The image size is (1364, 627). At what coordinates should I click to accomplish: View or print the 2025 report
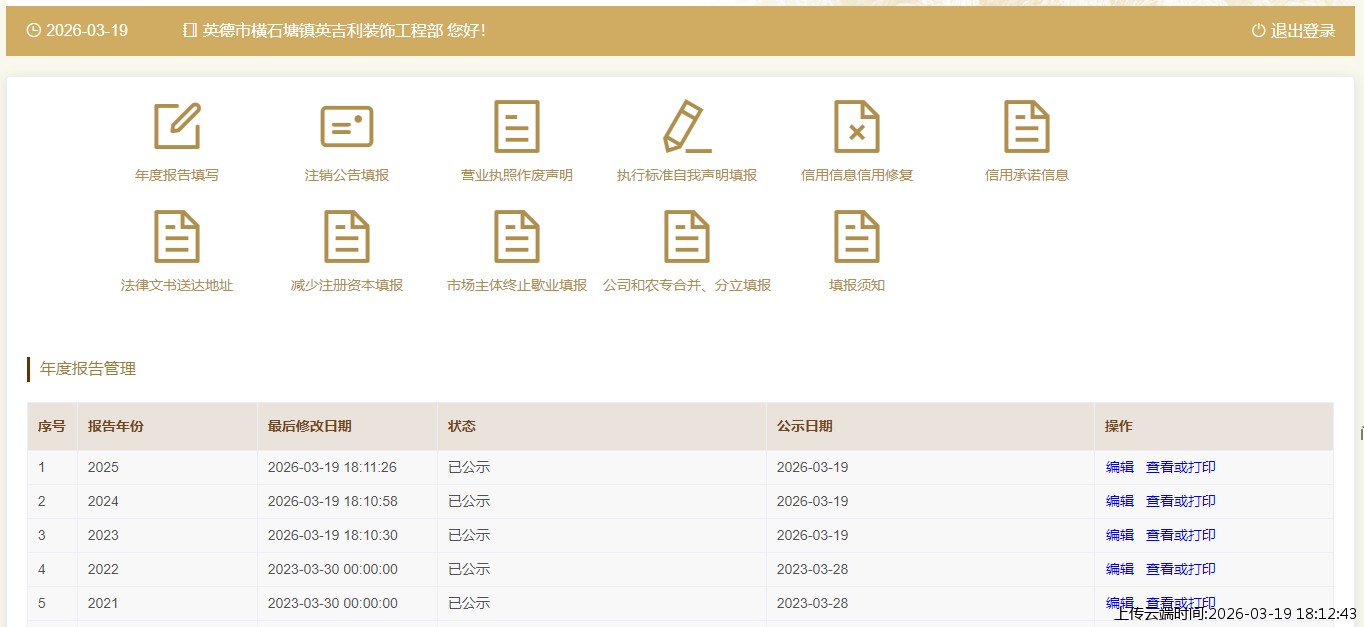pos(1180,467)
